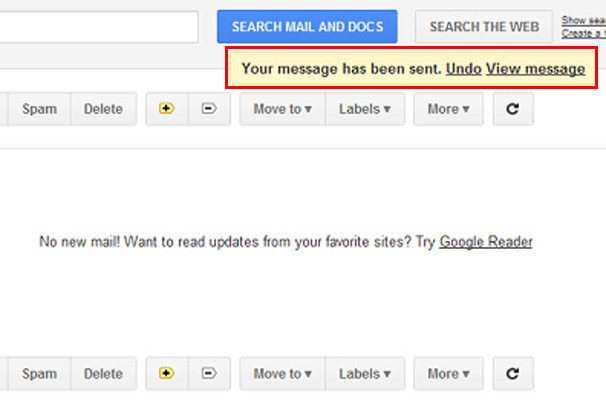Click bottom toolbar mark as important icon
The width and height of the screenshot is (606, 404).
166,374
